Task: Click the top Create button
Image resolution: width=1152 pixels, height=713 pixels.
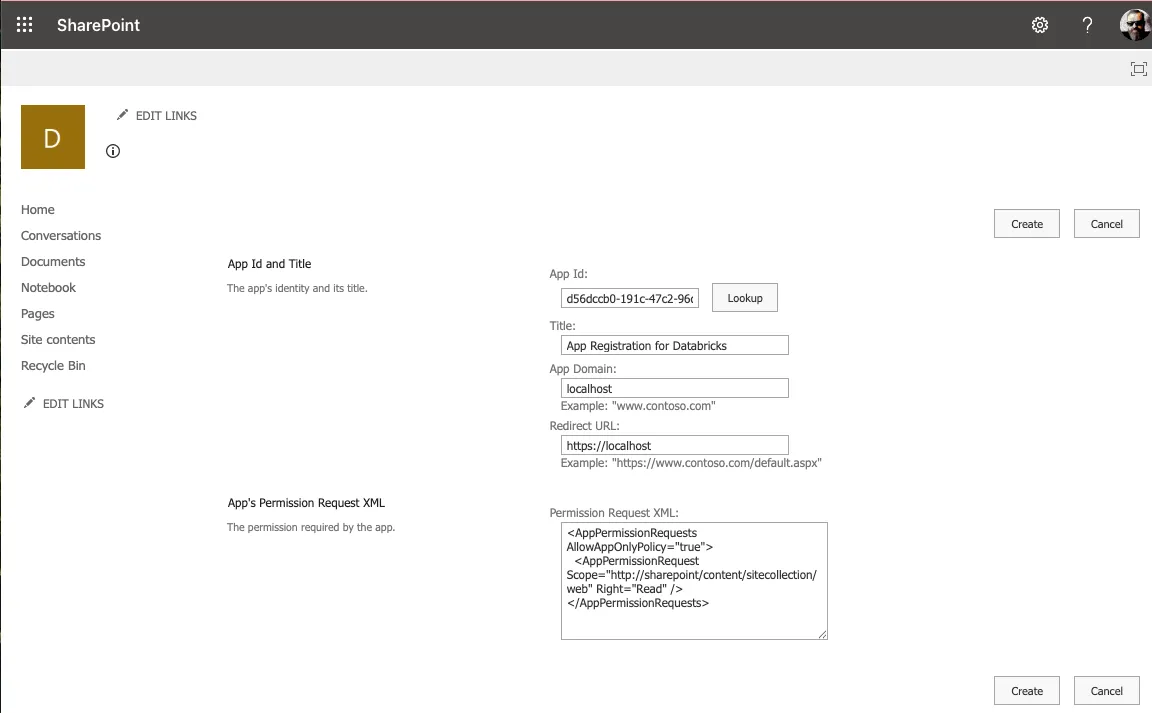Action: pos(1026,224)
